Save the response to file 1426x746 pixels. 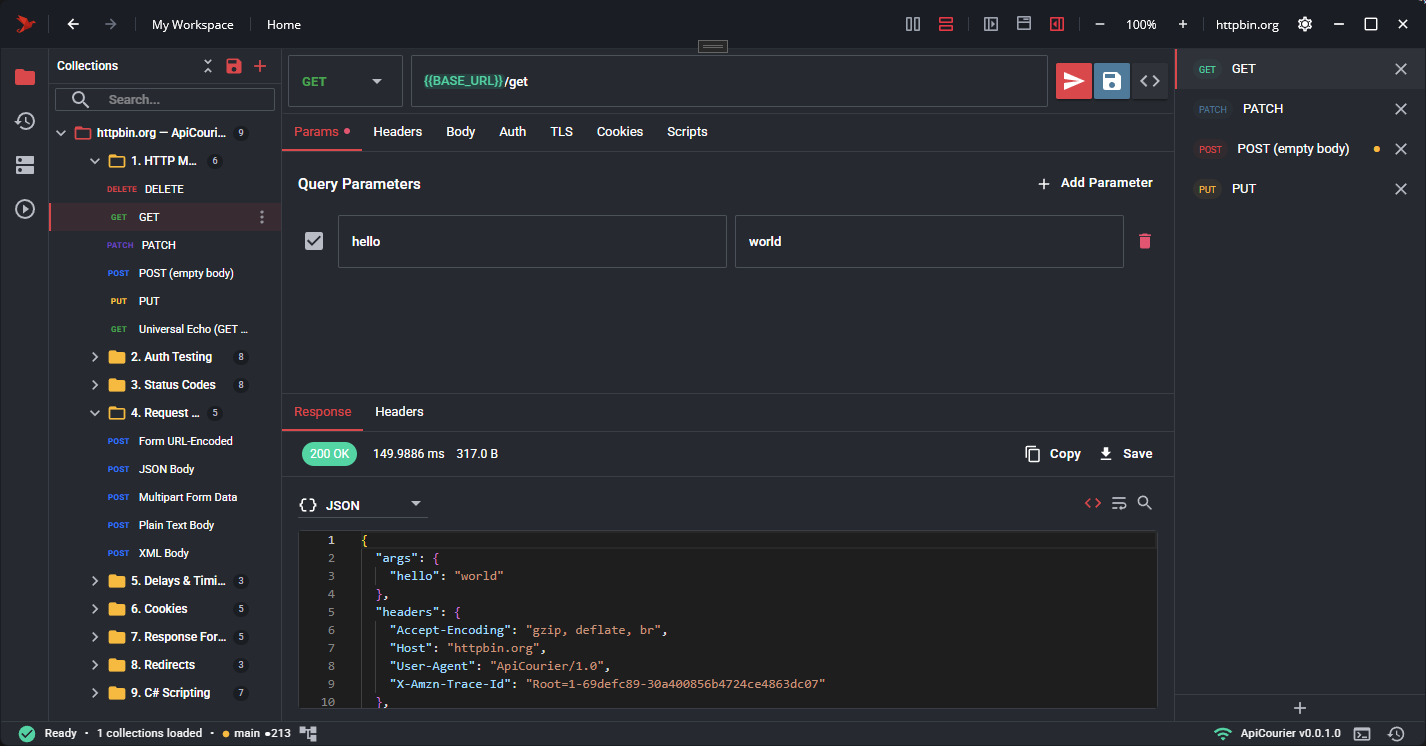tap(1126, 454)
